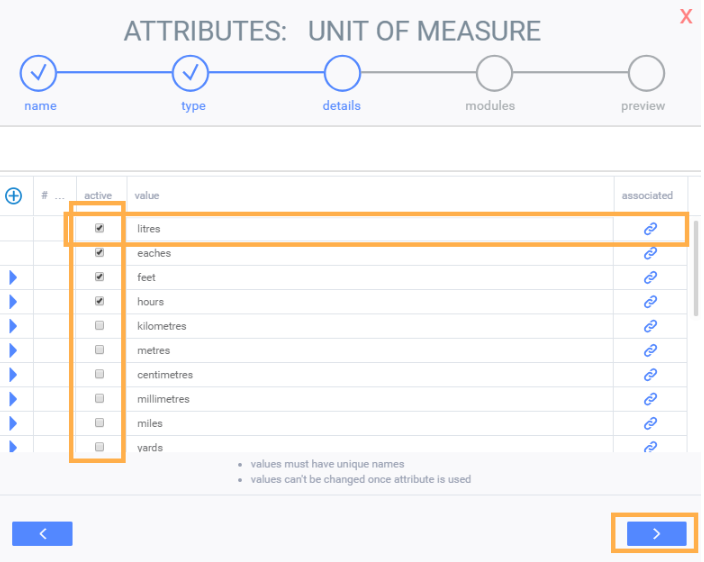Click the back arrow button
The height and width of the screenshot is (562, 704).
point(42,534)
